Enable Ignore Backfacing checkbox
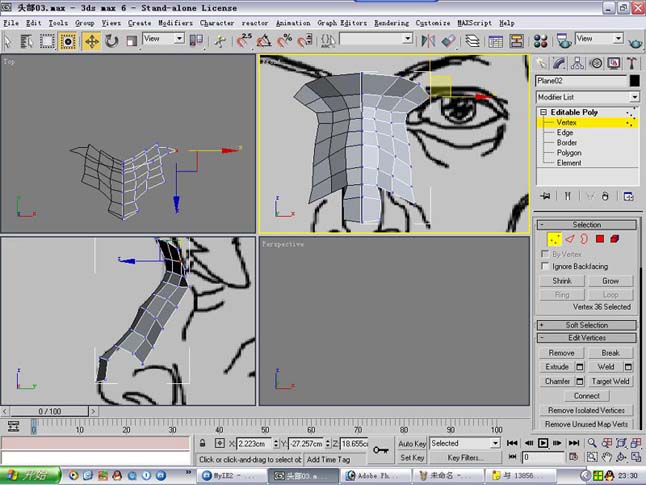This screenshot has height=485, width=646. click(545, 266)
